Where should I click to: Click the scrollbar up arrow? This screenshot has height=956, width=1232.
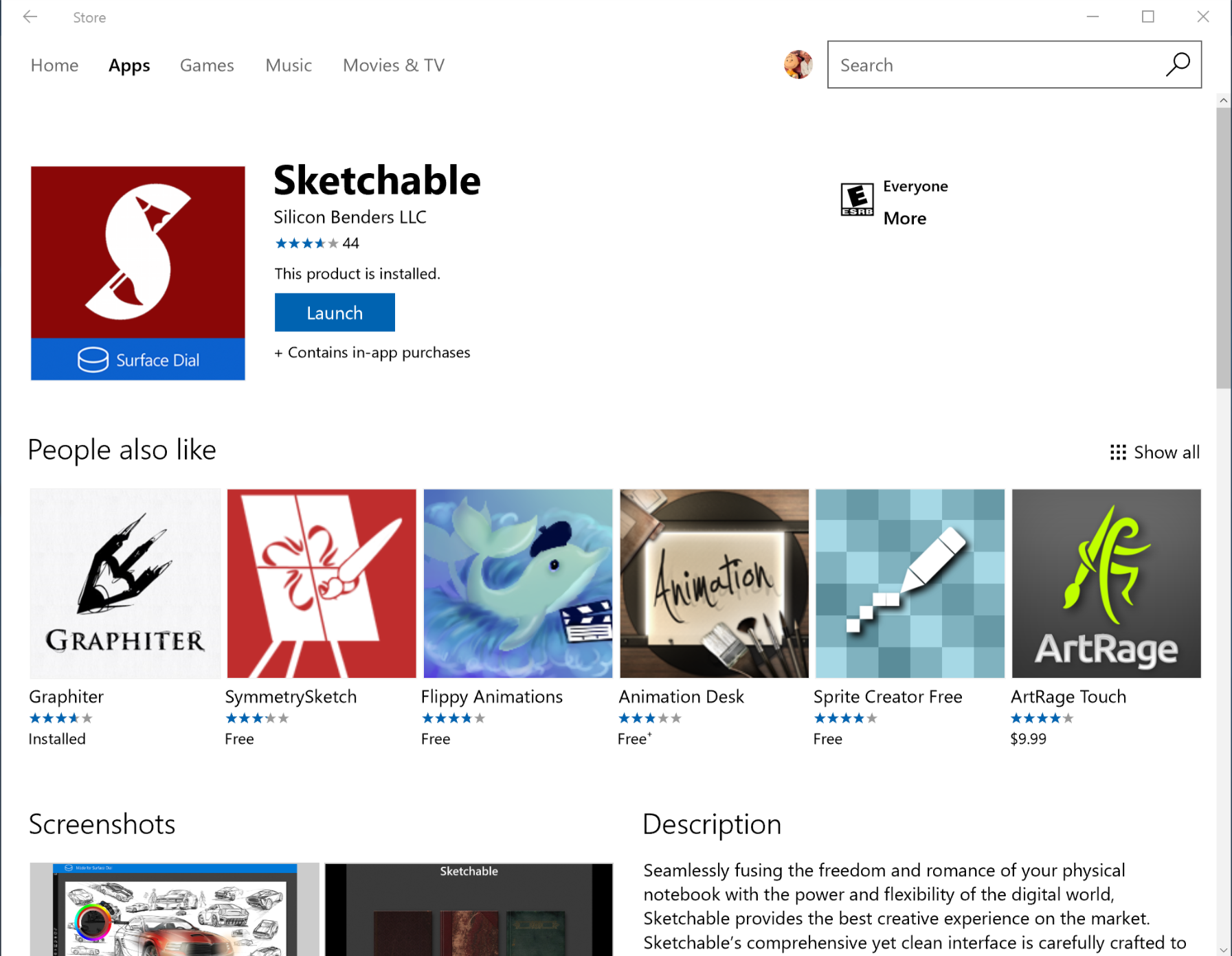pos(1223,100)
